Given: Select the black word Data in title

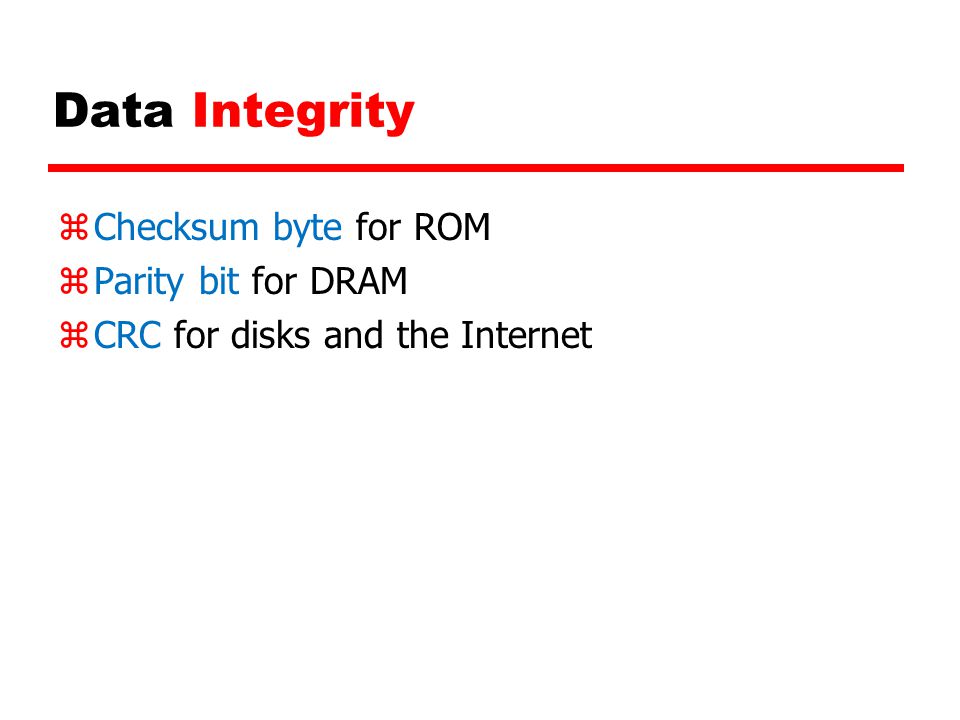Looking at the screenshot, I should click(x=114, y=111).
